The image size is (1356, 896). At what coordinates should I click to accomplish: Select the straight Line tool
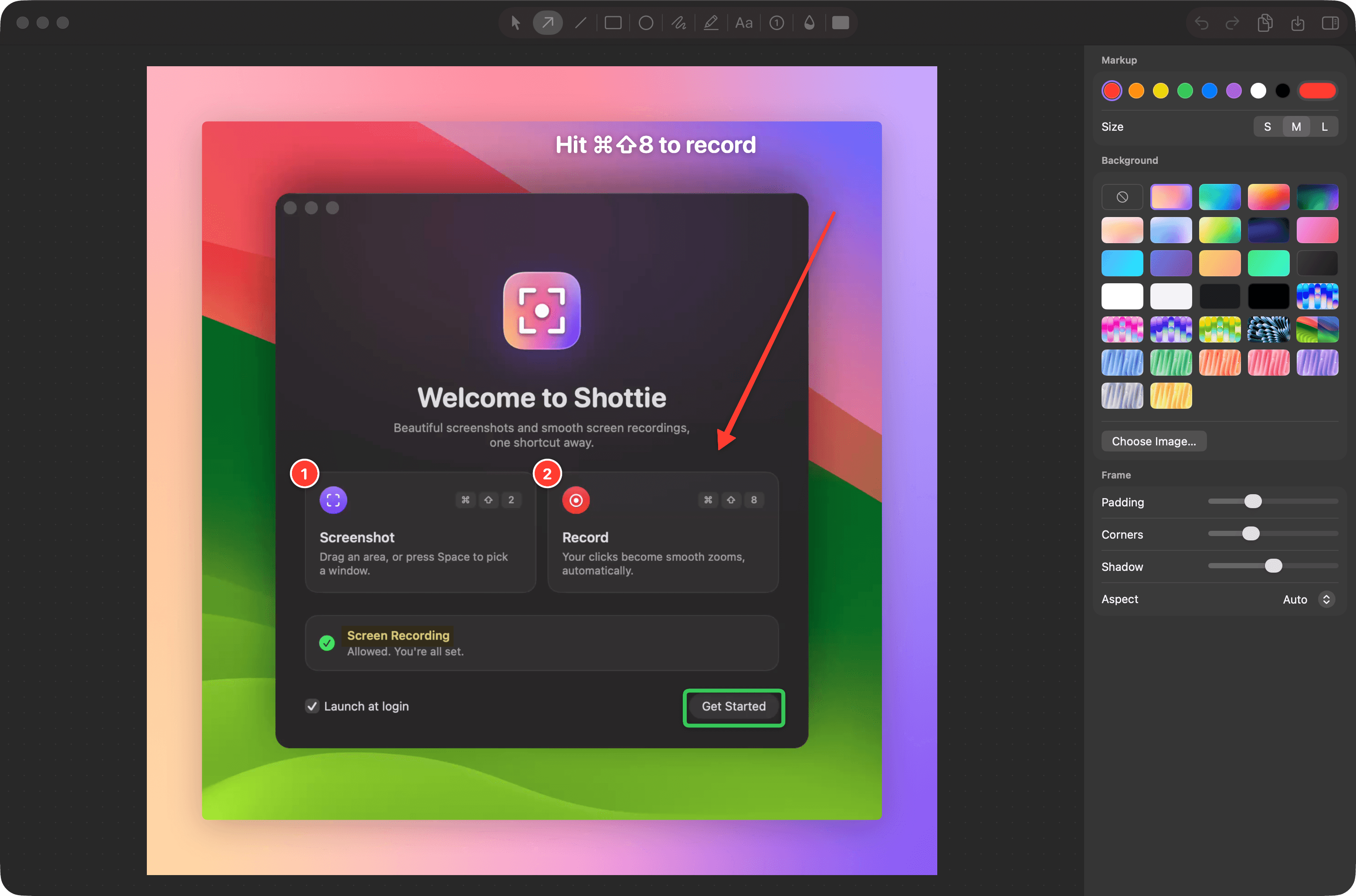point(580,23)
